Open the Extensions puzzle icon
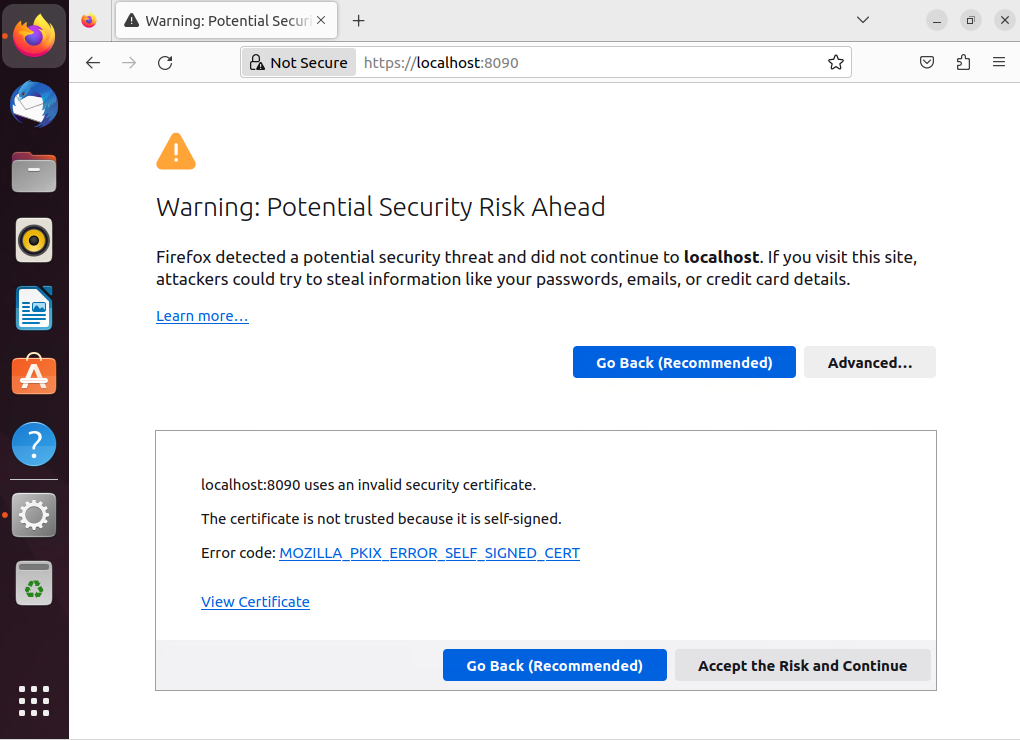1020x740 pixels. click(x=963, y=62)
